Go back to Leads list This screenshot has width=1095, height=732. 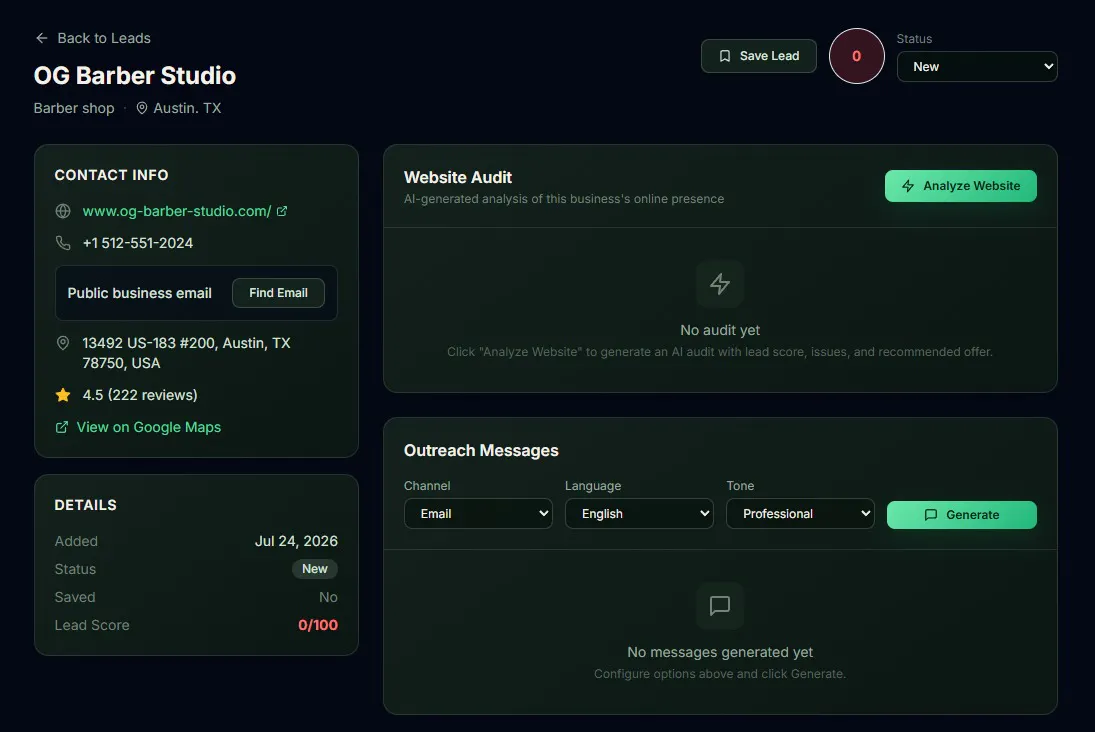tap(93, 38)
